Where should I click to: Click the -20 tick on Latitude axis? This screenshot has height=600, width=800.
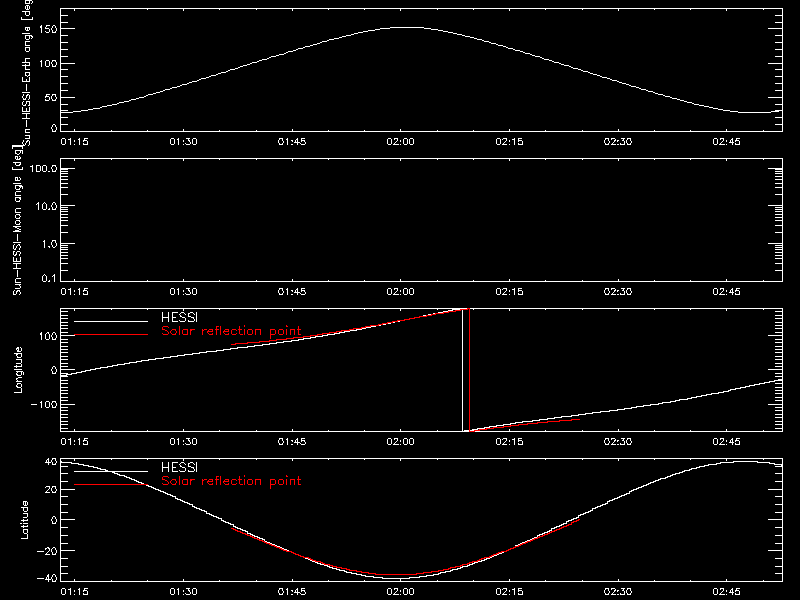(x=47, y=551)
